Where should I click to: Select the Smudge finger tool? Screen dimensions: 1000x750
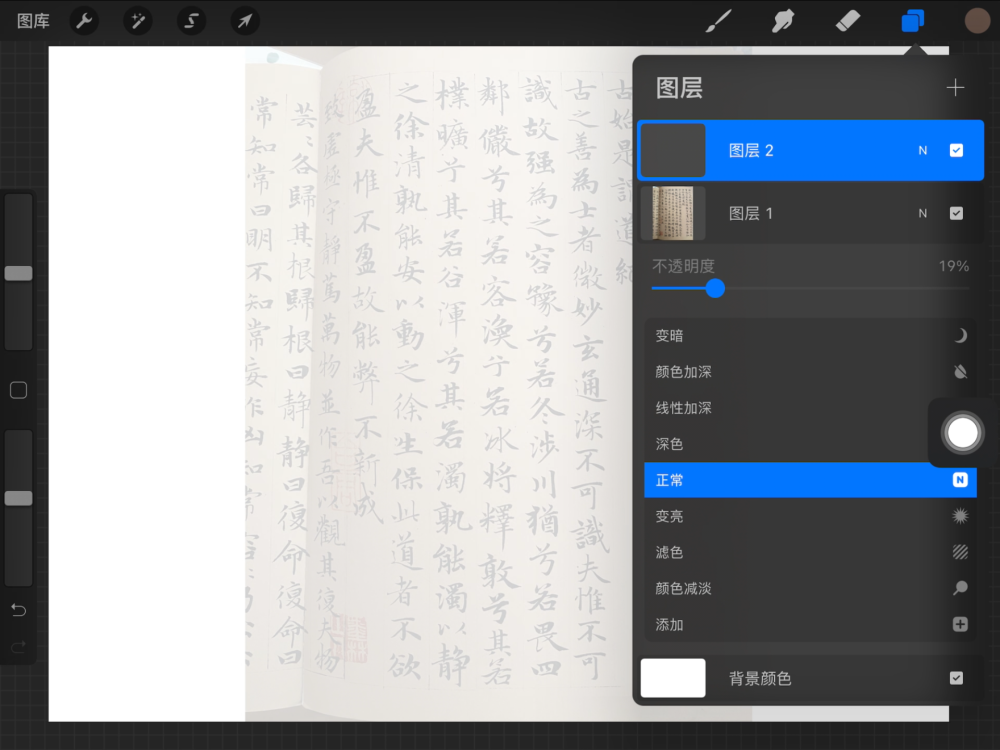[782, 21]
